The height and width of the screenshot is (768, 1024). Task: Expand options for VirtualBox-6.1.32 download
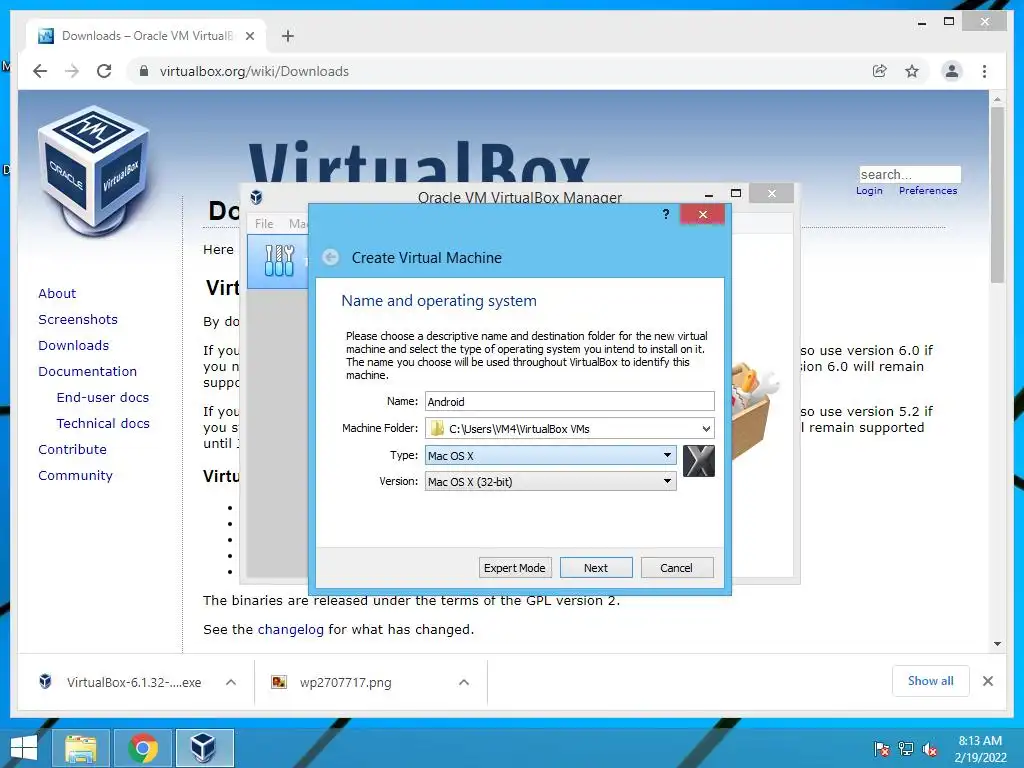click(x=231, y=682)
